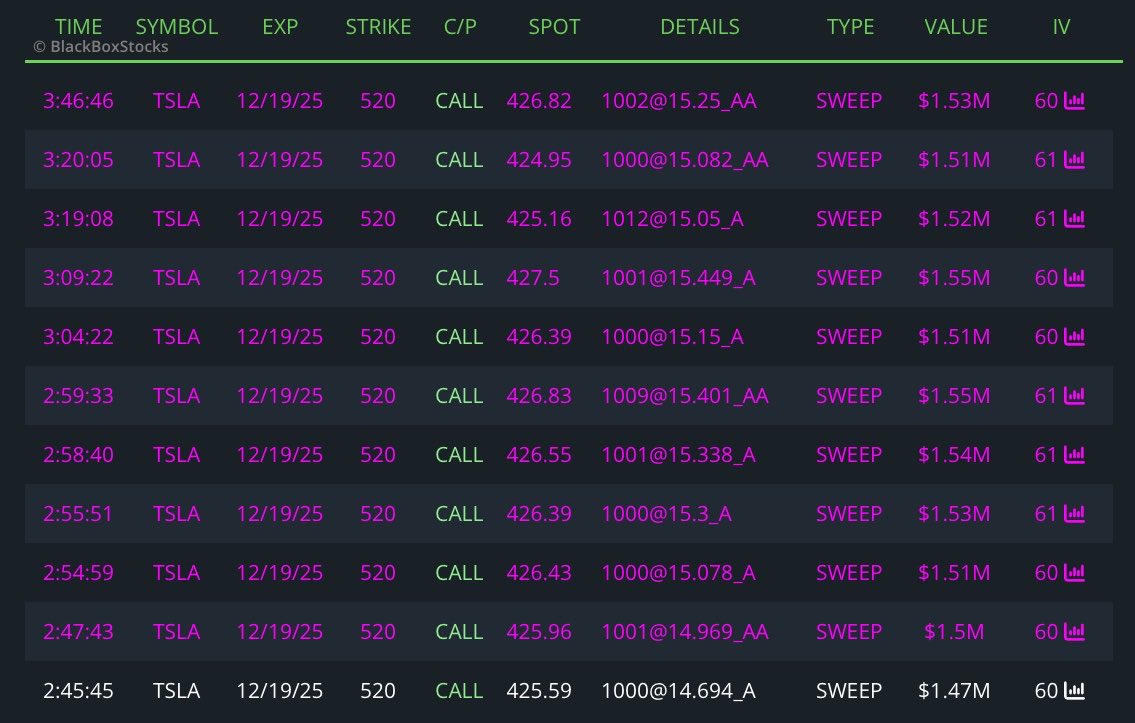This screenshot has width=1135, height=723.
Task: Click strike 520 in the 3:04:22 row
Action: coord(378,337)
